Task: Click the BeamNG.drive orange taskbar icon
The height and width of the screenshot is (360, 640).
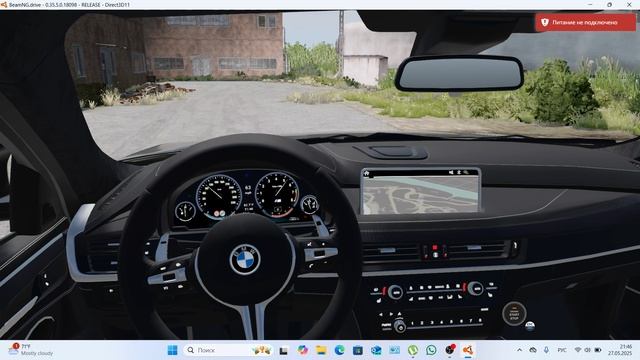Action: coord(468,350)
